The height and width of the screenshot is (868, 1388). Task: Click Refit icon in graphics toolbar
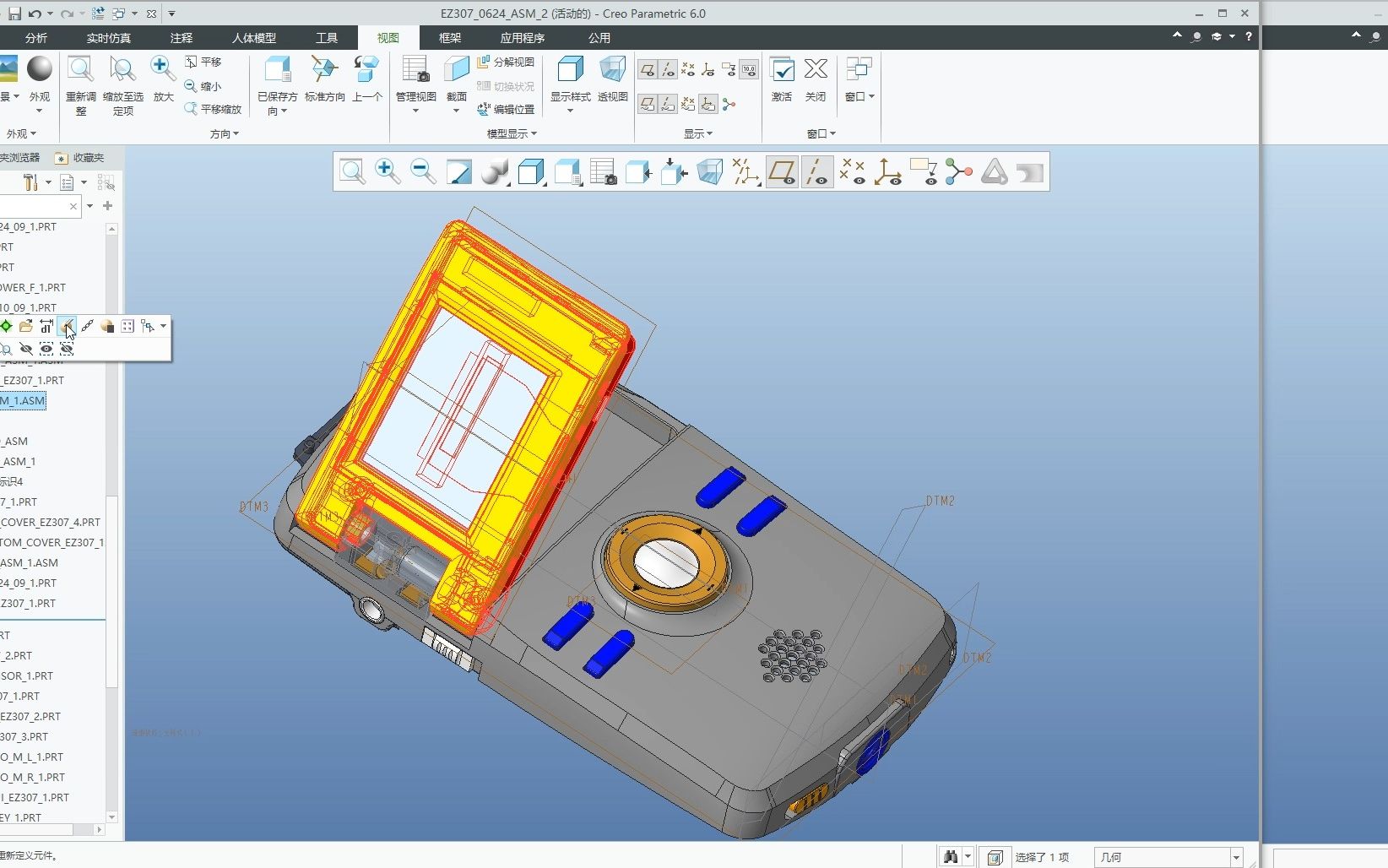click(x=352, y=172)
